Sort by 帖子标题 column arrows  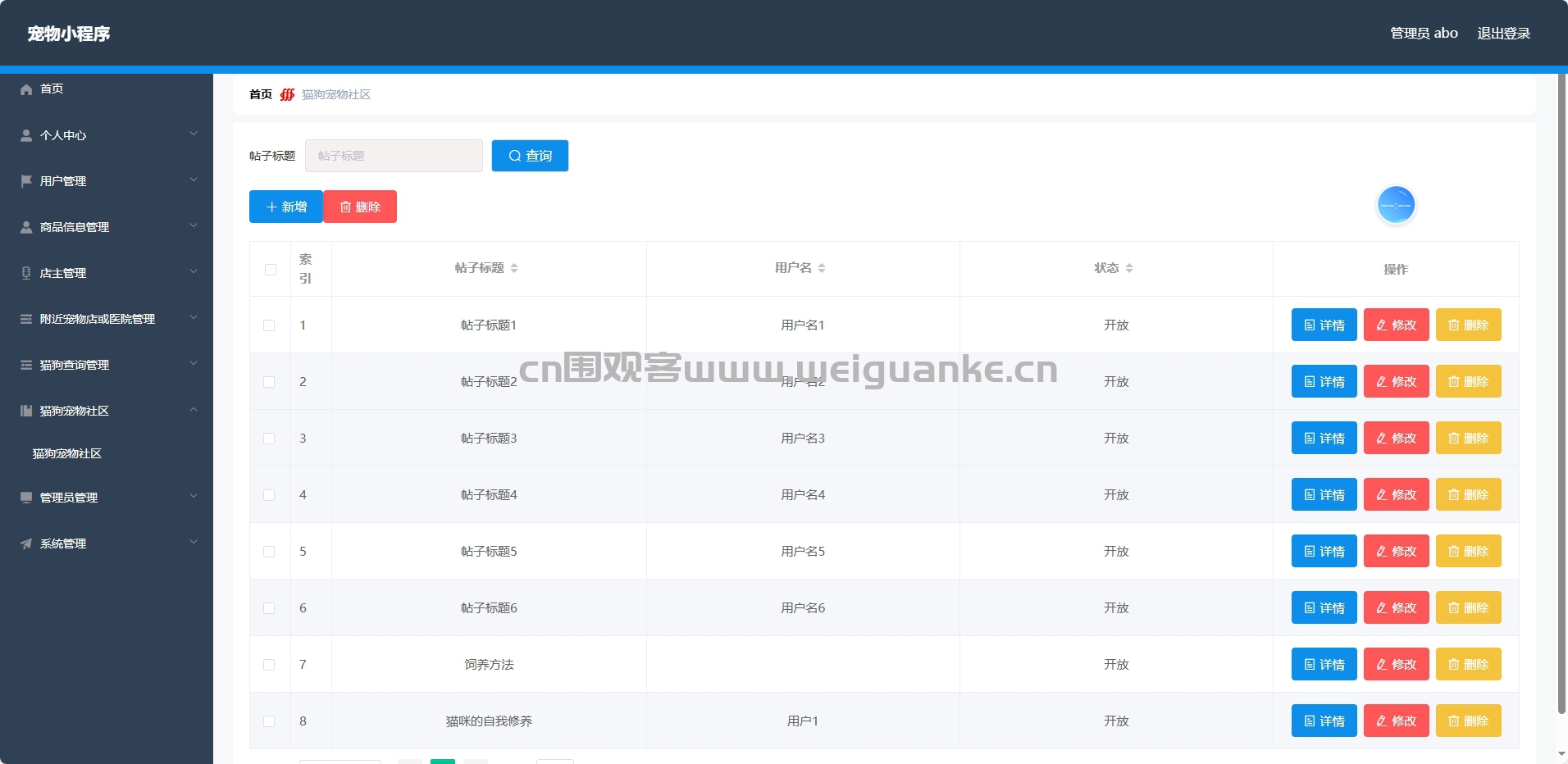(x=514, y=268)
